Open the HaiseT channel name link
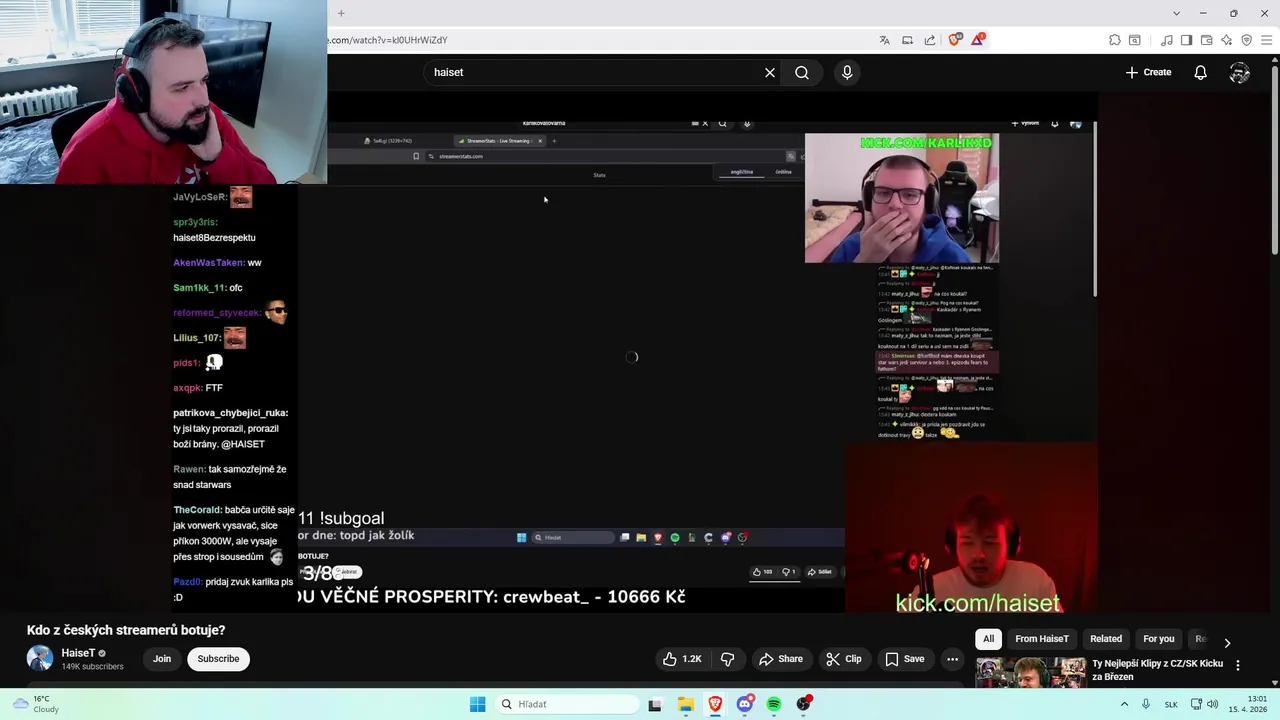Viewport: 1280px width, 720px height. [78, 653]
